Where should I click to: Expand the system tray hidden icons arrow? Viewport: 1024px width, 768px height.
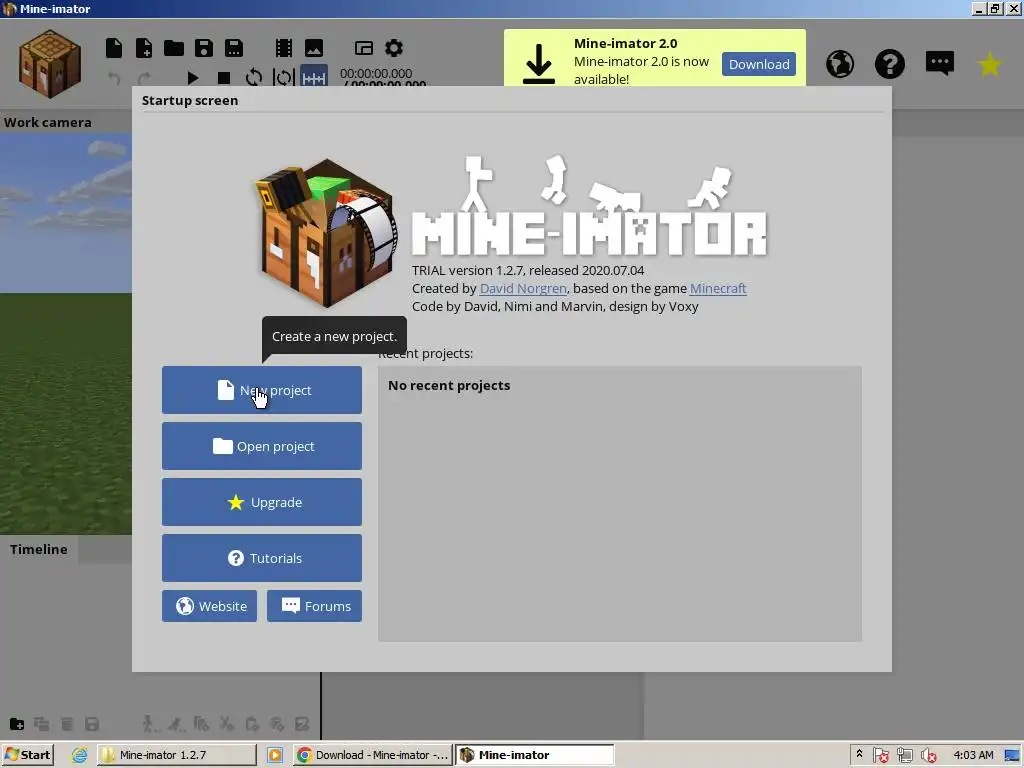point(859,754)
